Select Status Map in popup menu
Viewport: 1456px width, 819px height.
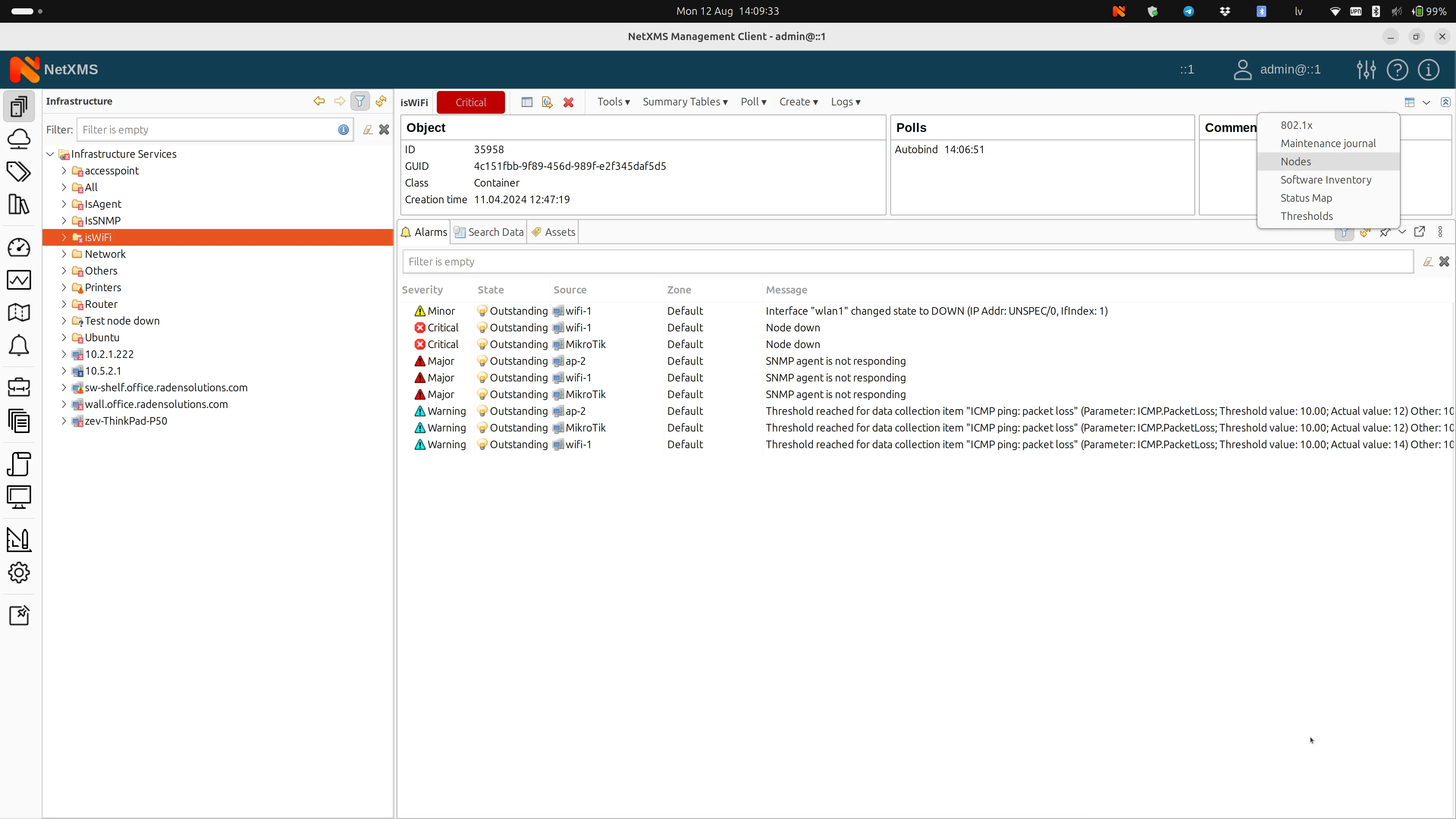tap(1328, 198)
